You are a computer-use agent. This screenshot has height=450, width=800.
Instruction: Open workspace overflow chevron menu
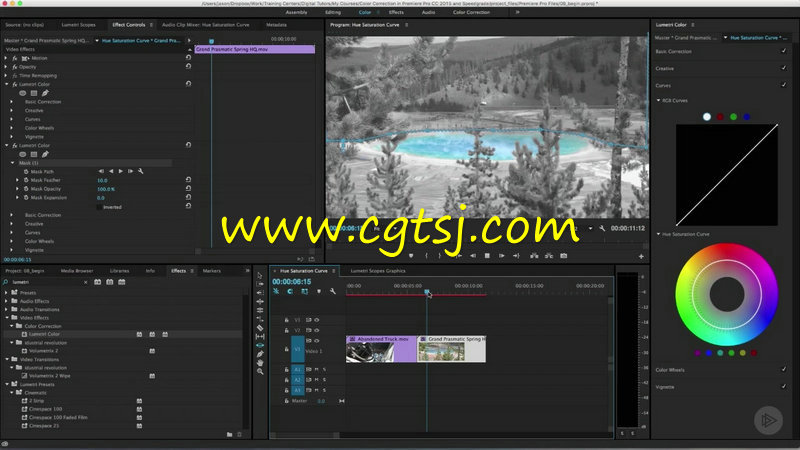click(x=517, y=12)
